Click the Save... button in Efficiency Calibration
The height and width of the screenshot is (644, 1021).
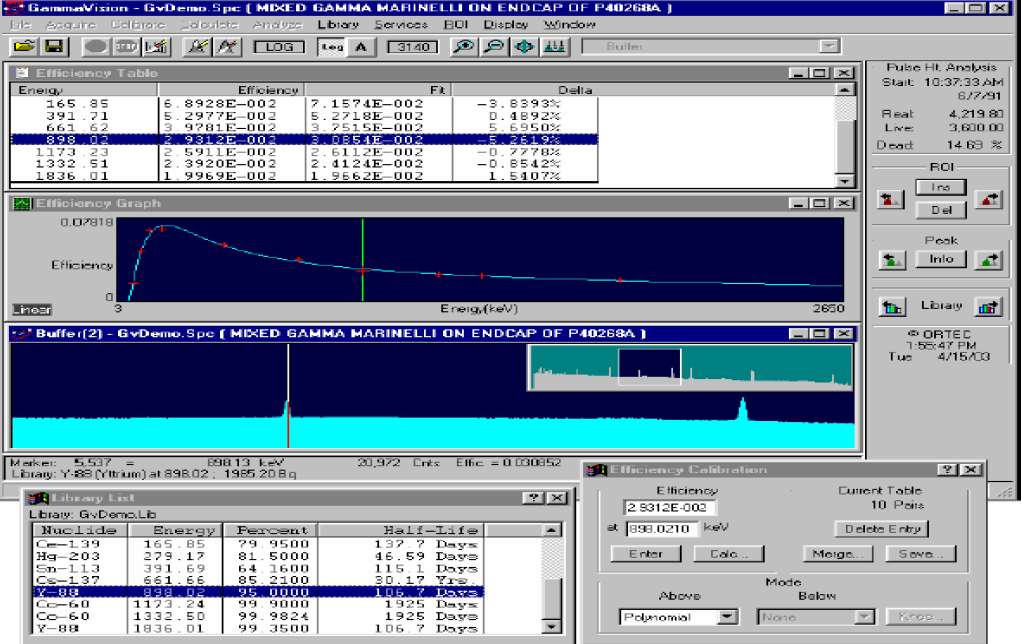(920, 553)
